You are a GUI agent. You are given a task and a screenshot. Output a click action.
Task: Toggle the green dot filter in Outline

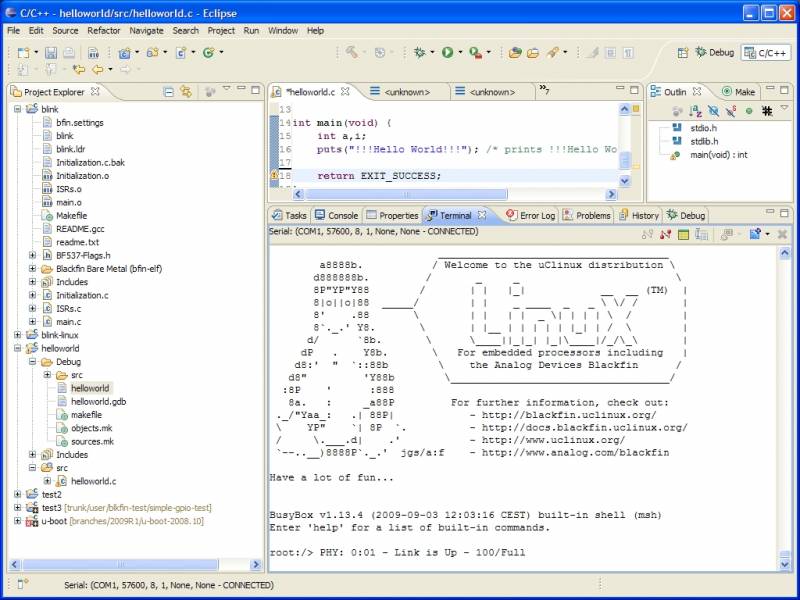coord(749,111)
